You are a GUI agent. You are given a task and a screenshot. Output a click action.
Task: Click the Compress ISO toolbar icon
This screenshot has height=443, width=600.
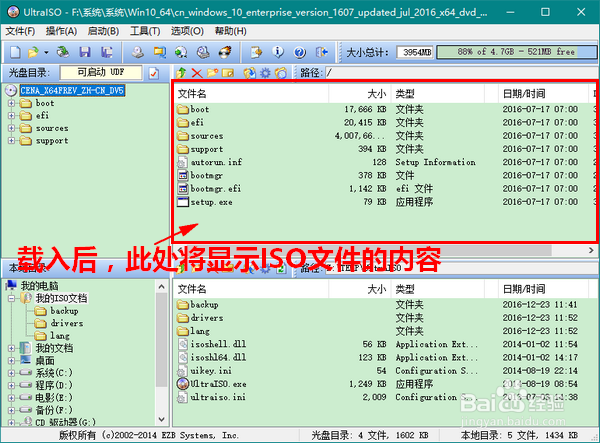click(256, 52)
